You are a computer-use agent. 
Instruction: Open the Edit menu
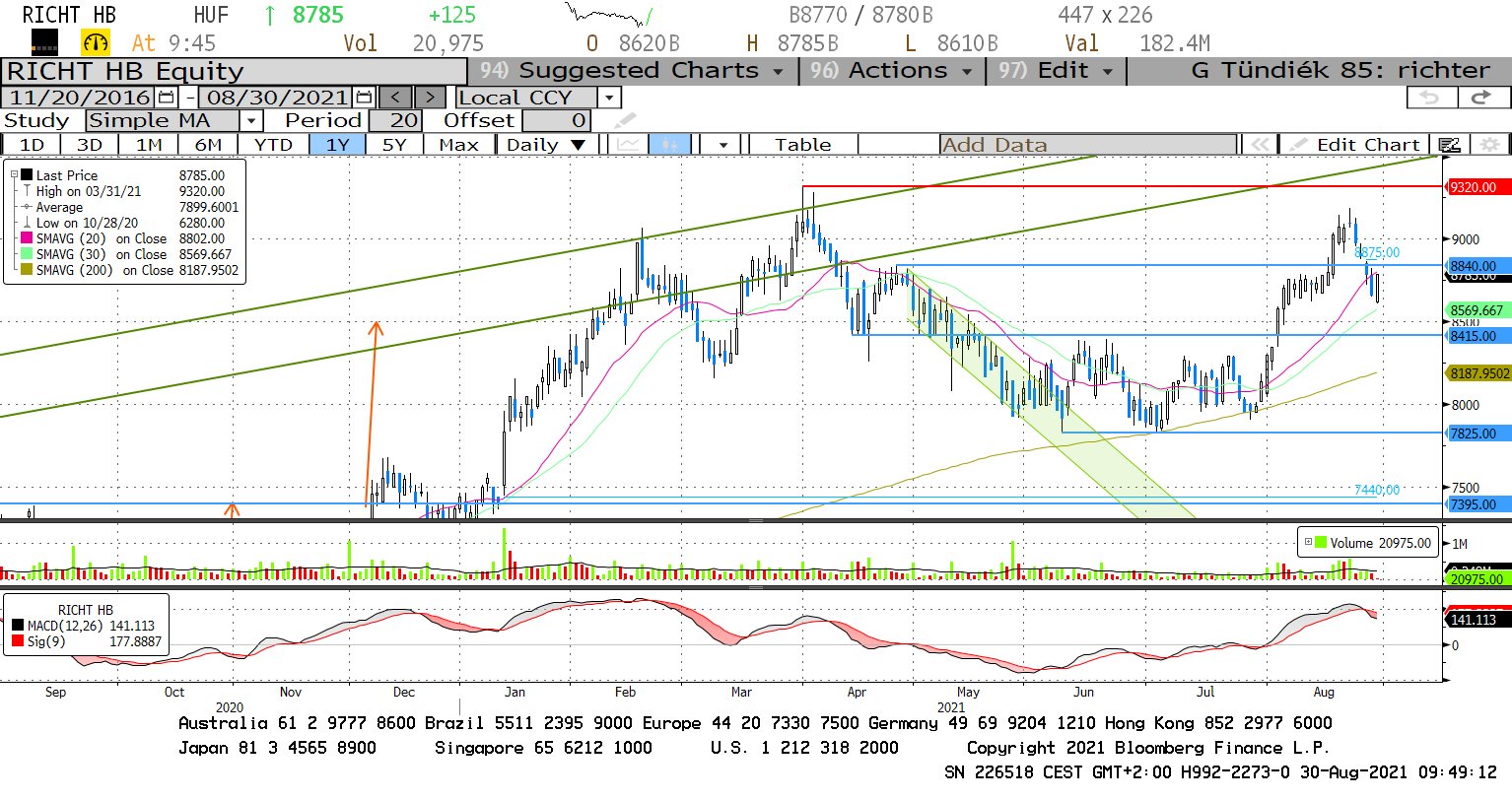pyautogui.click(x=1055, y=71)
